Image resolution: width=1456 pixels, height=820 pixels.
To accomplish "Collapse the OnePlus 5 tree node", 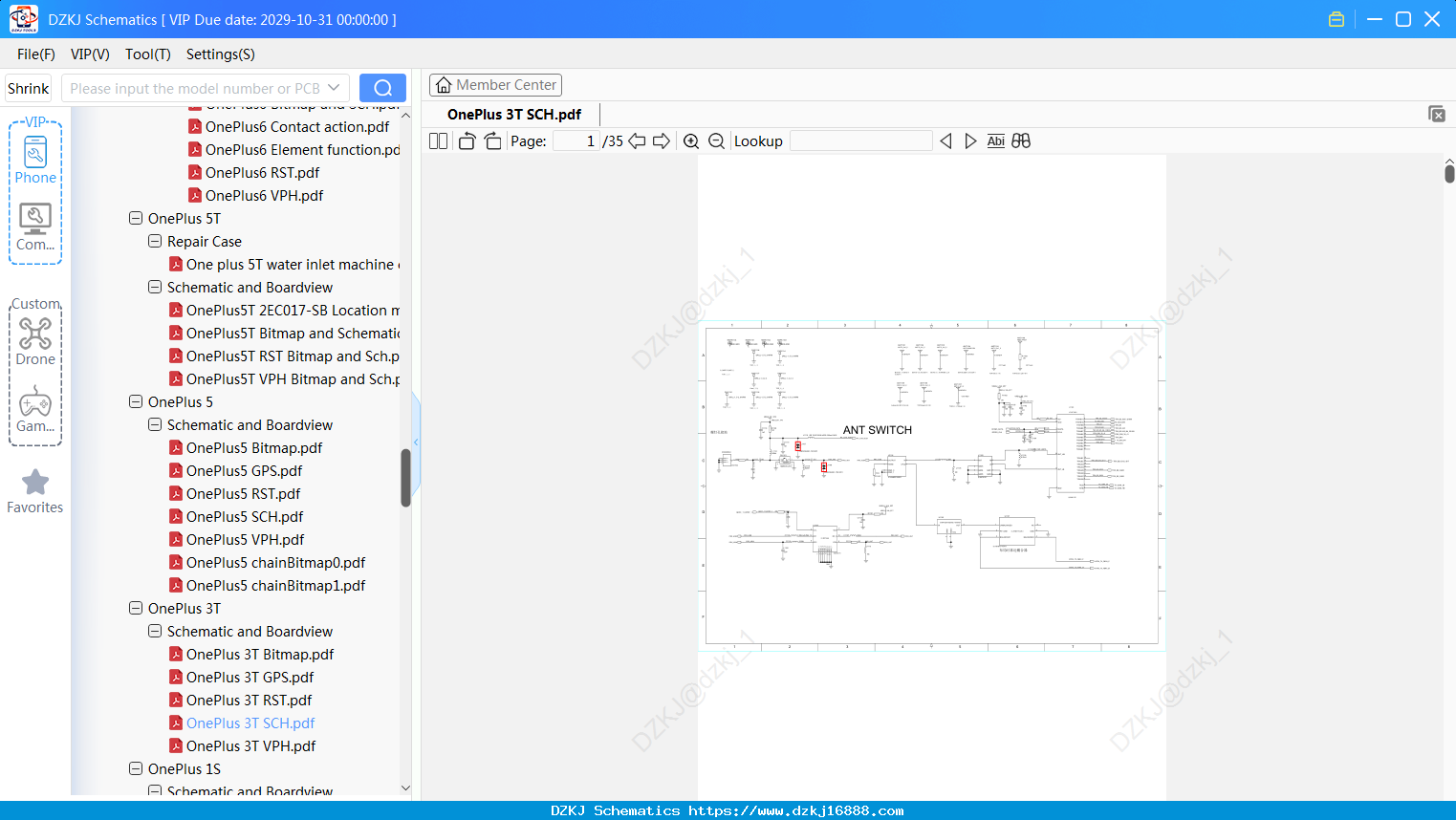I will click(136, 401).
